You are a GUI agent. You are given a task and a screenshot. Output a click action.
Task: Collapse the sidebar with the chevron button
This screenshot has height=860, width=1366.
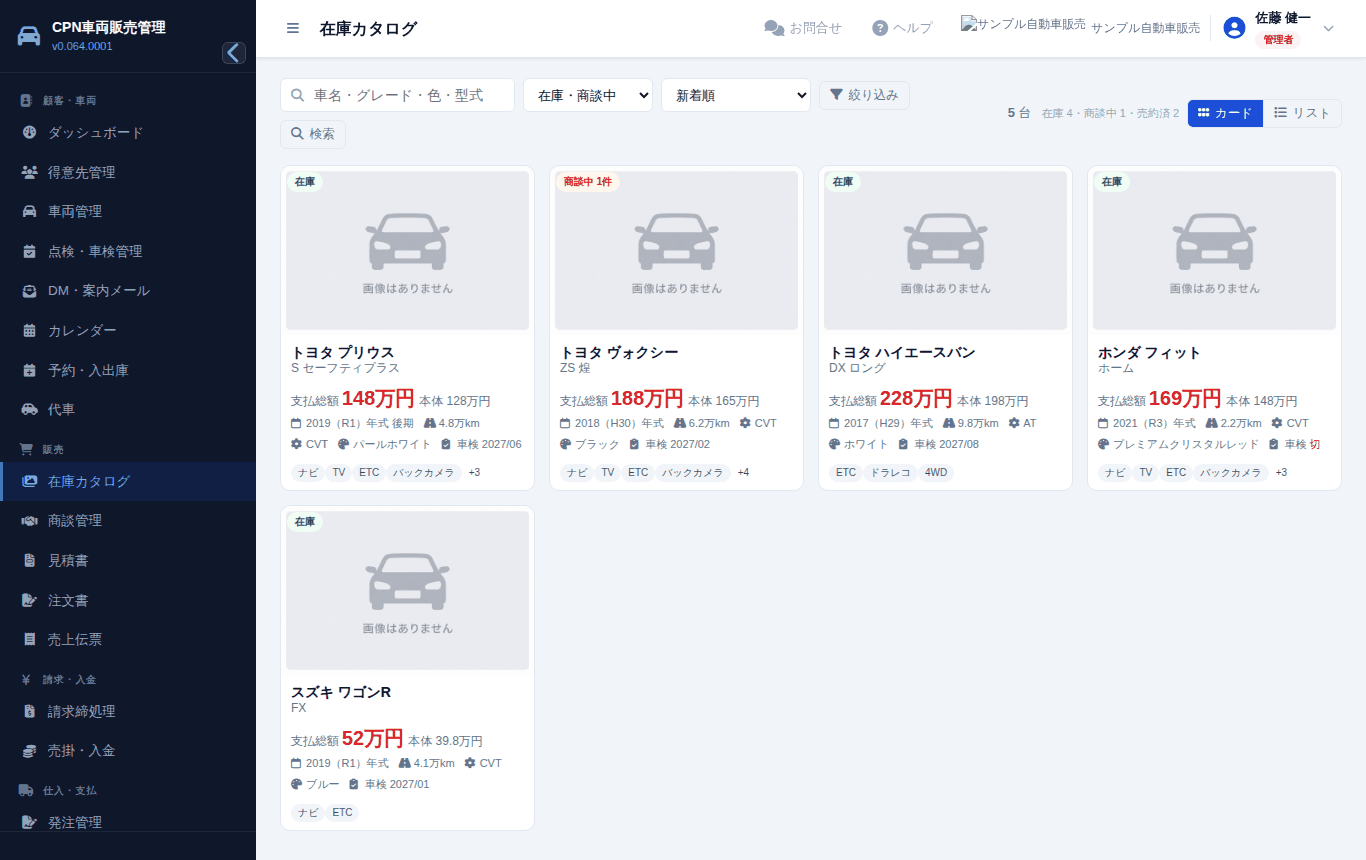[x=234, y=53]
